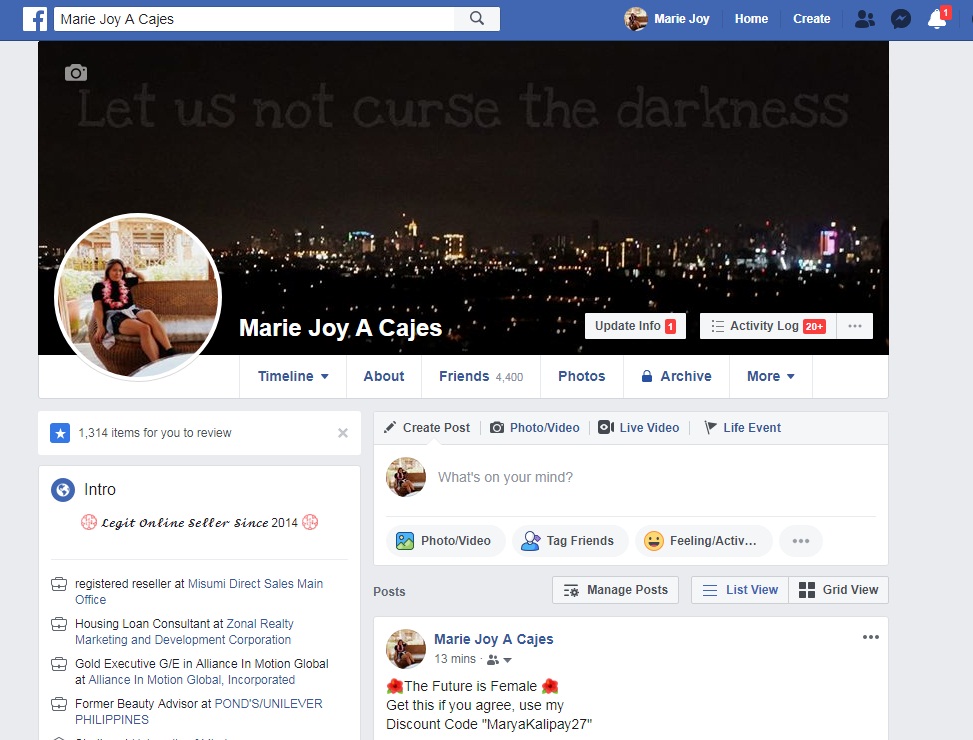Click the 13 mins post timestamp
Viewport: 973px width, 740px height.
click(455, 659)
